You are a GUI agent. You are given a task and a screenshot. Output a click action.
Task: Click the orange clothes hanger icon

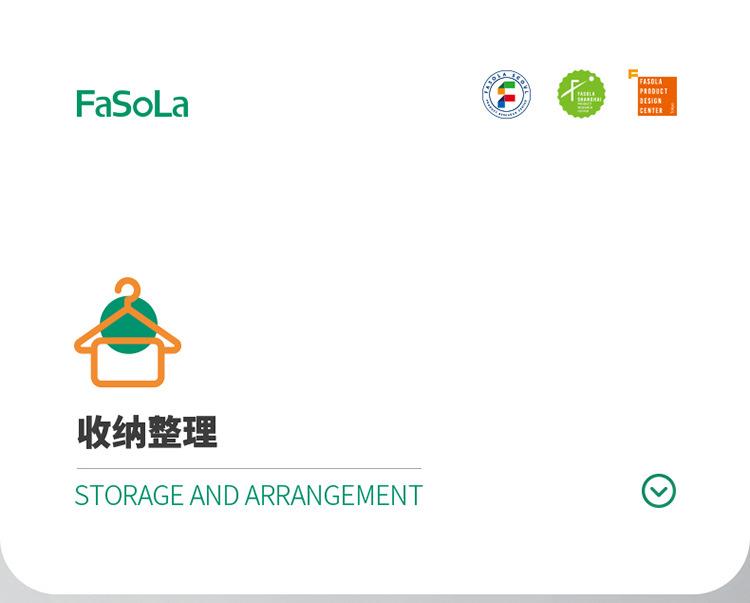pyautogui.click(x=128, y=331)
